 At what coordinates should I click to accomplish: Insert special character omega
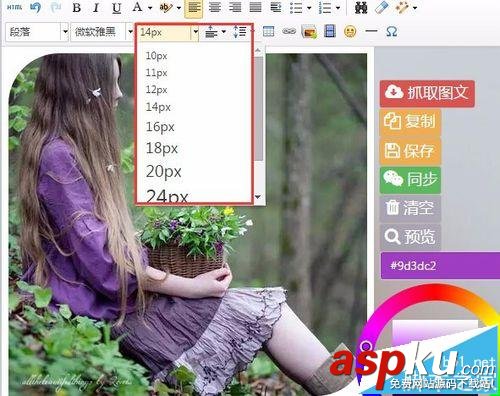[x=391, y=32]
